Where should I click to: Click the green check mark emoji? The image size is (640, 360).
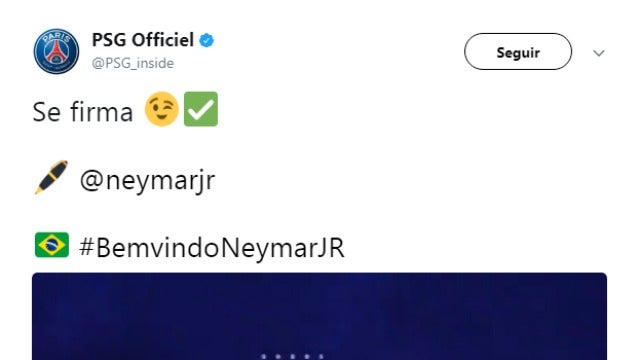[201, 109]
